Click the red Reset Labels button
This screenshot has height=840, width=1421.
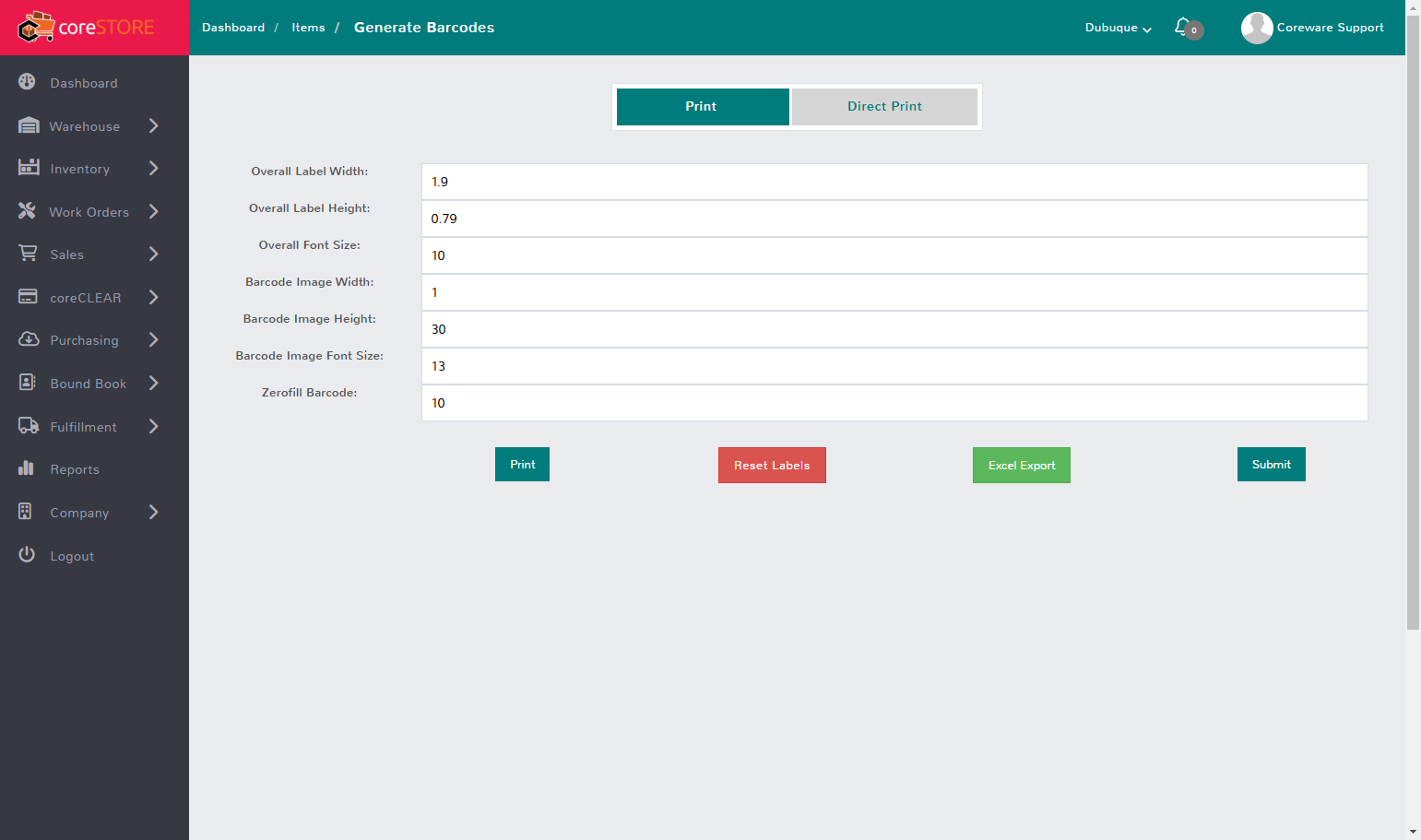[772, 465]
